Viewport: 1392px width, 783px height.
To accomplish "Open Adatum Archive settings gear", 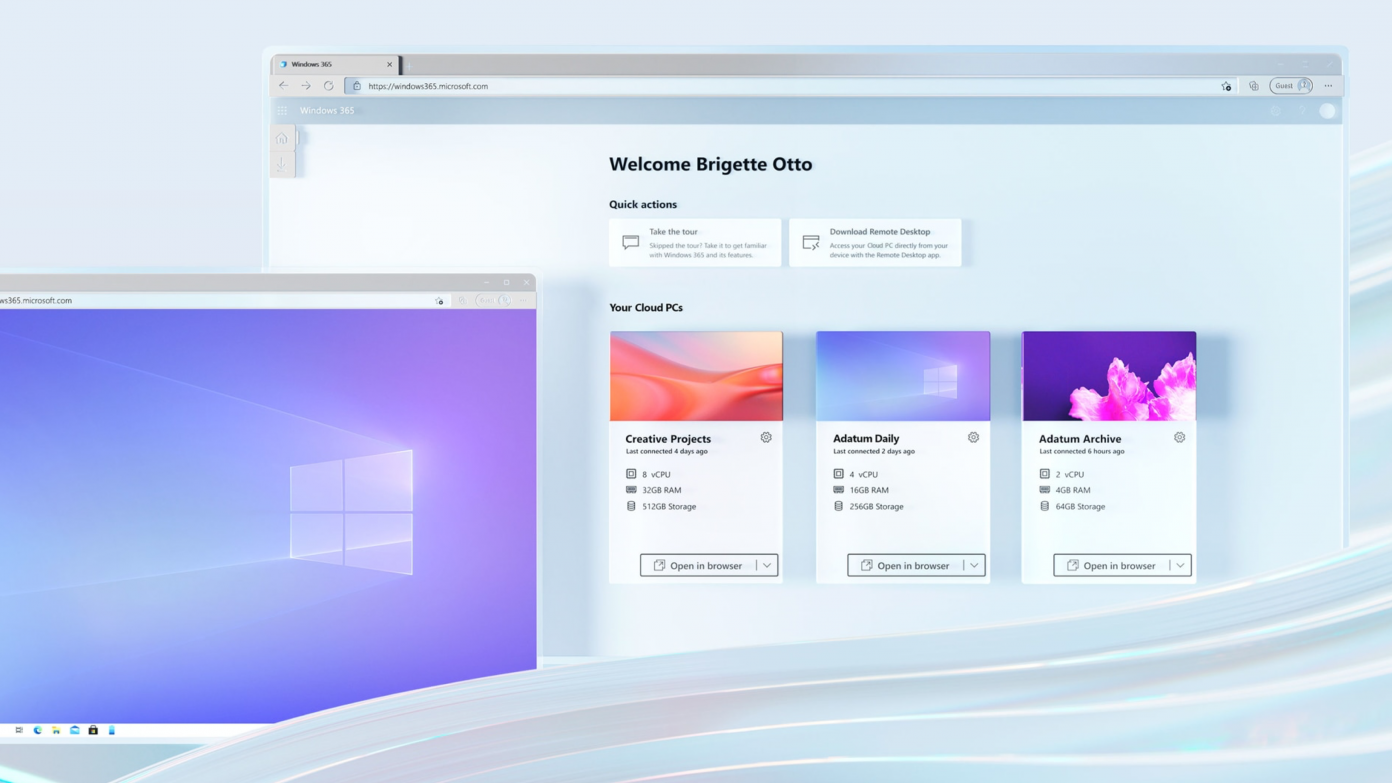I will pos(1180,437).
